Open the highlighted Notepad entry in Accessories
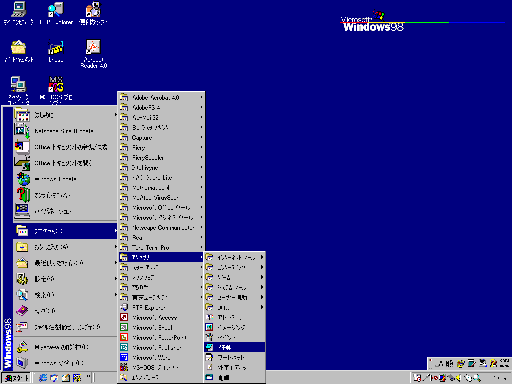The height and width of the screenshot is (384, 512). click(234, 347)
